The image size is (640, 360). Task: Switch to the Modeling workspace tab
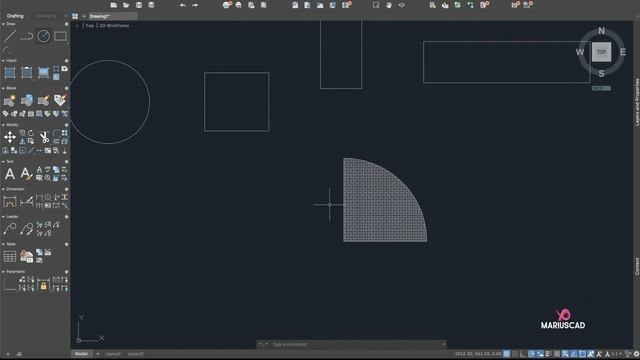click(46, 16)
